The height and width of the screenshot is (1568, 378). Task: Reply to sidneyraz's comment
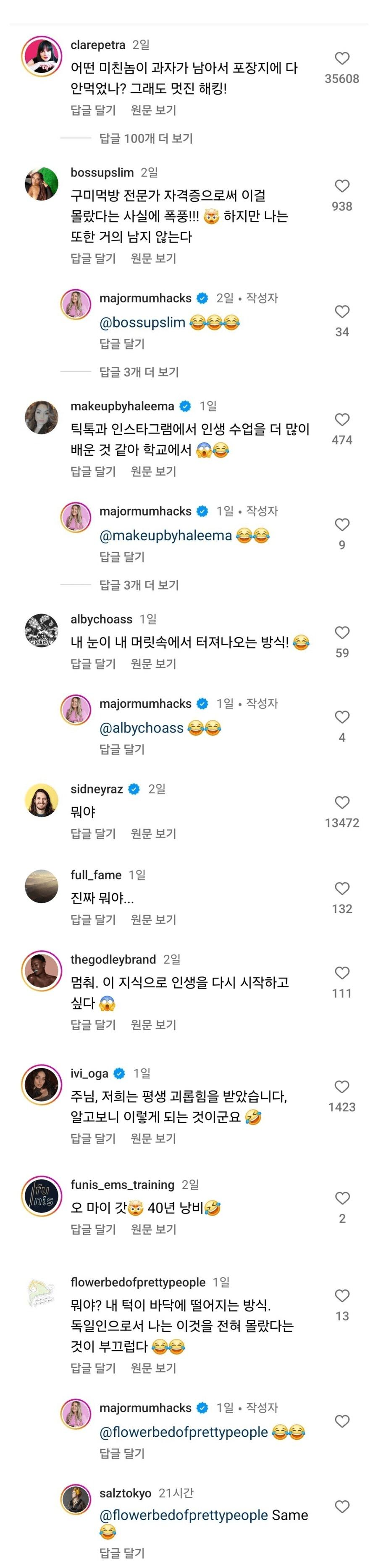(x=93, y=833)
